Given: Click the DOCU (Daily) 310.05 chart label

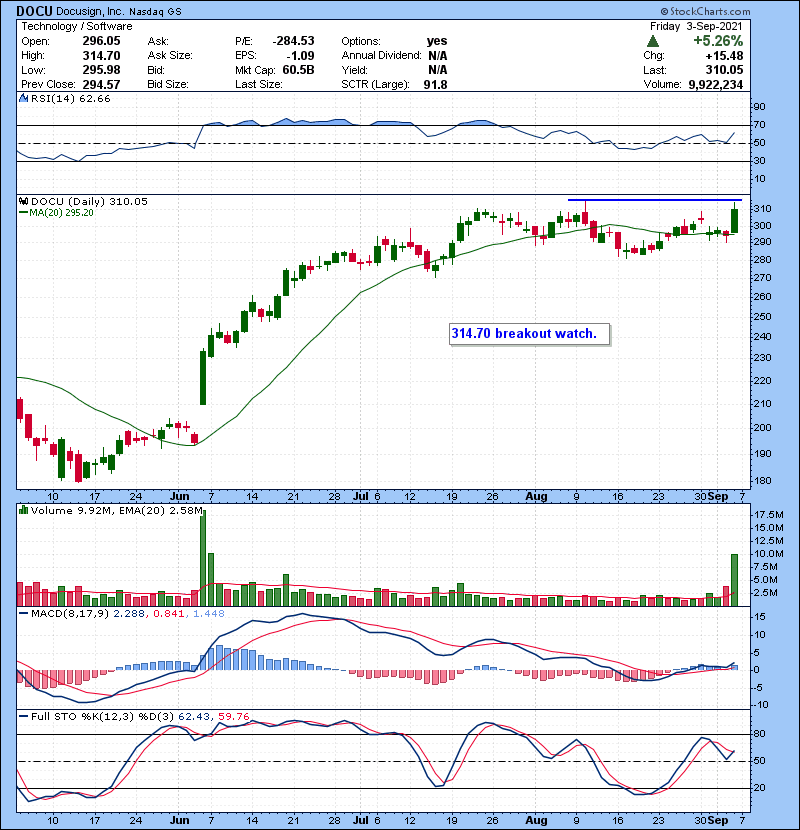Looking at the screenshot, I should pos(89,201).
